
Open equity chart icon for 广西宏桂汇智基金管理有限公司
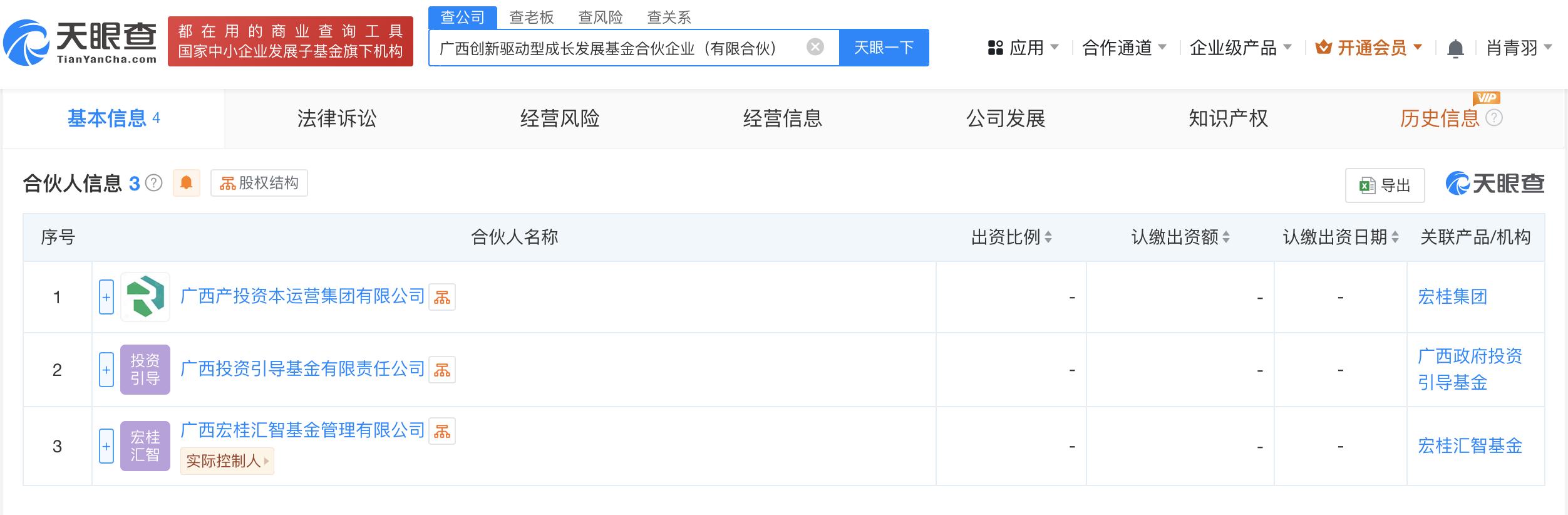coord(442,431)
